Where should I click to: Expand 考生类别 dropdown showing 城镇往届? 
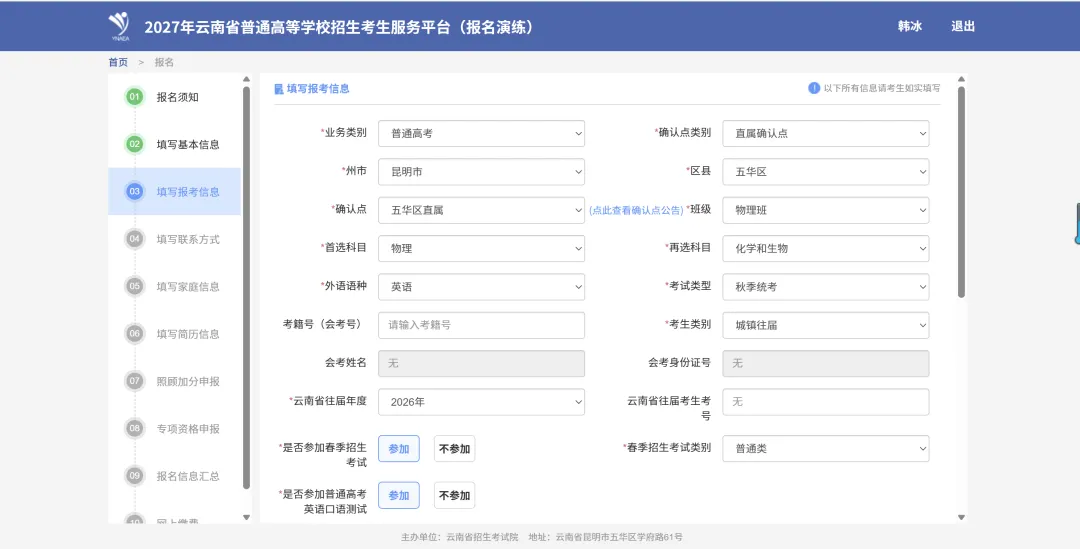(826, 325)
